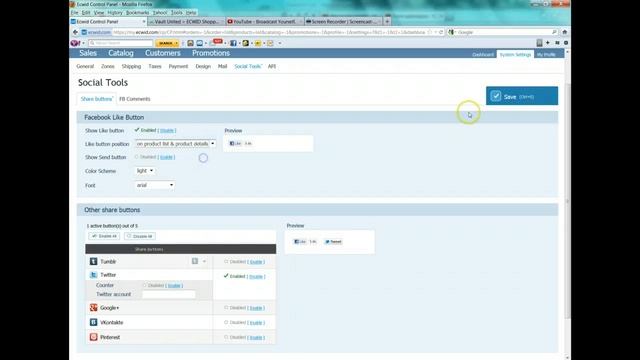Viewport: 640px width, 360px height.
Task: Switch to the Design settings tab
Action: pos(203,66)
